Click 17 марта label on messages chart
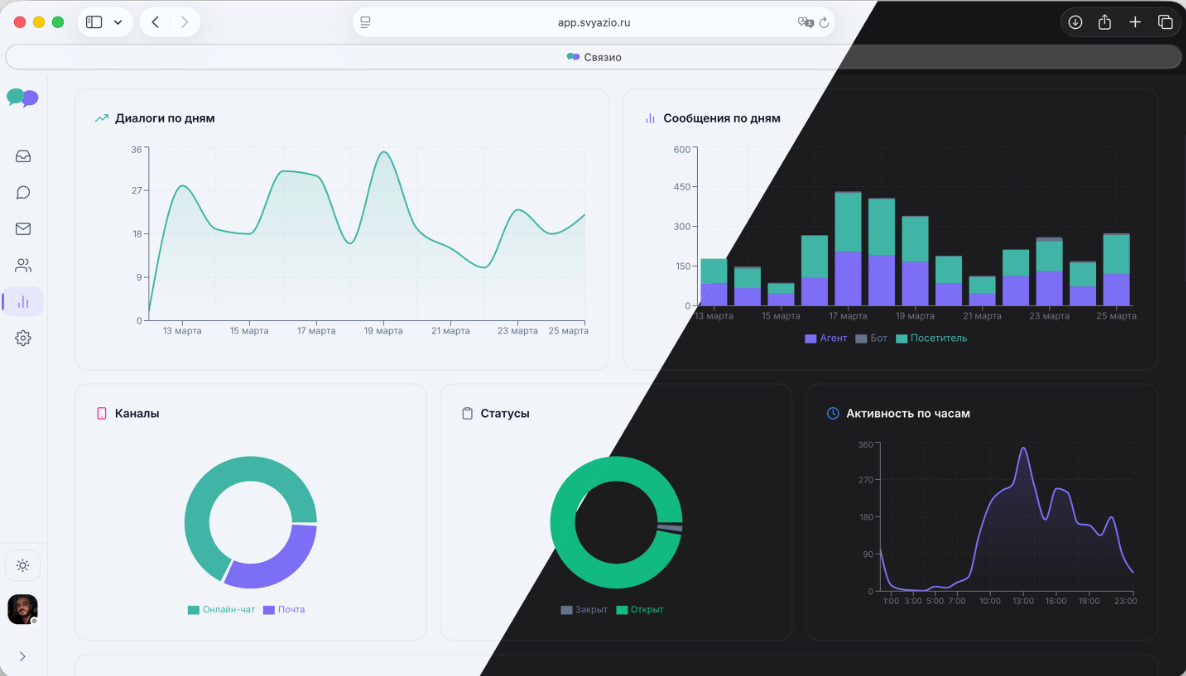This screenshot has width=1186, height=676. coord(848,316)
